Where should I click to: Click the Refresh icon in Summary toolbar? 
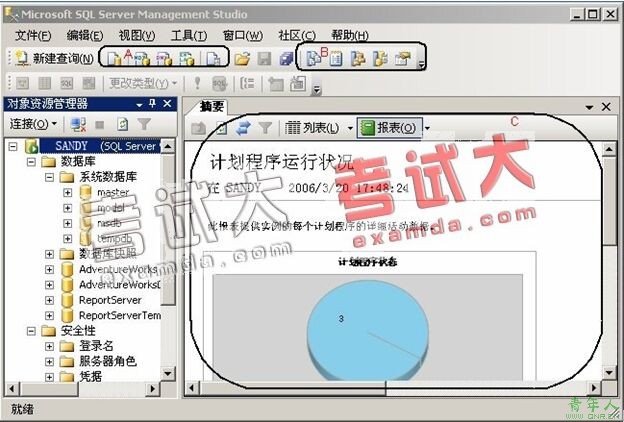(221, 128)
